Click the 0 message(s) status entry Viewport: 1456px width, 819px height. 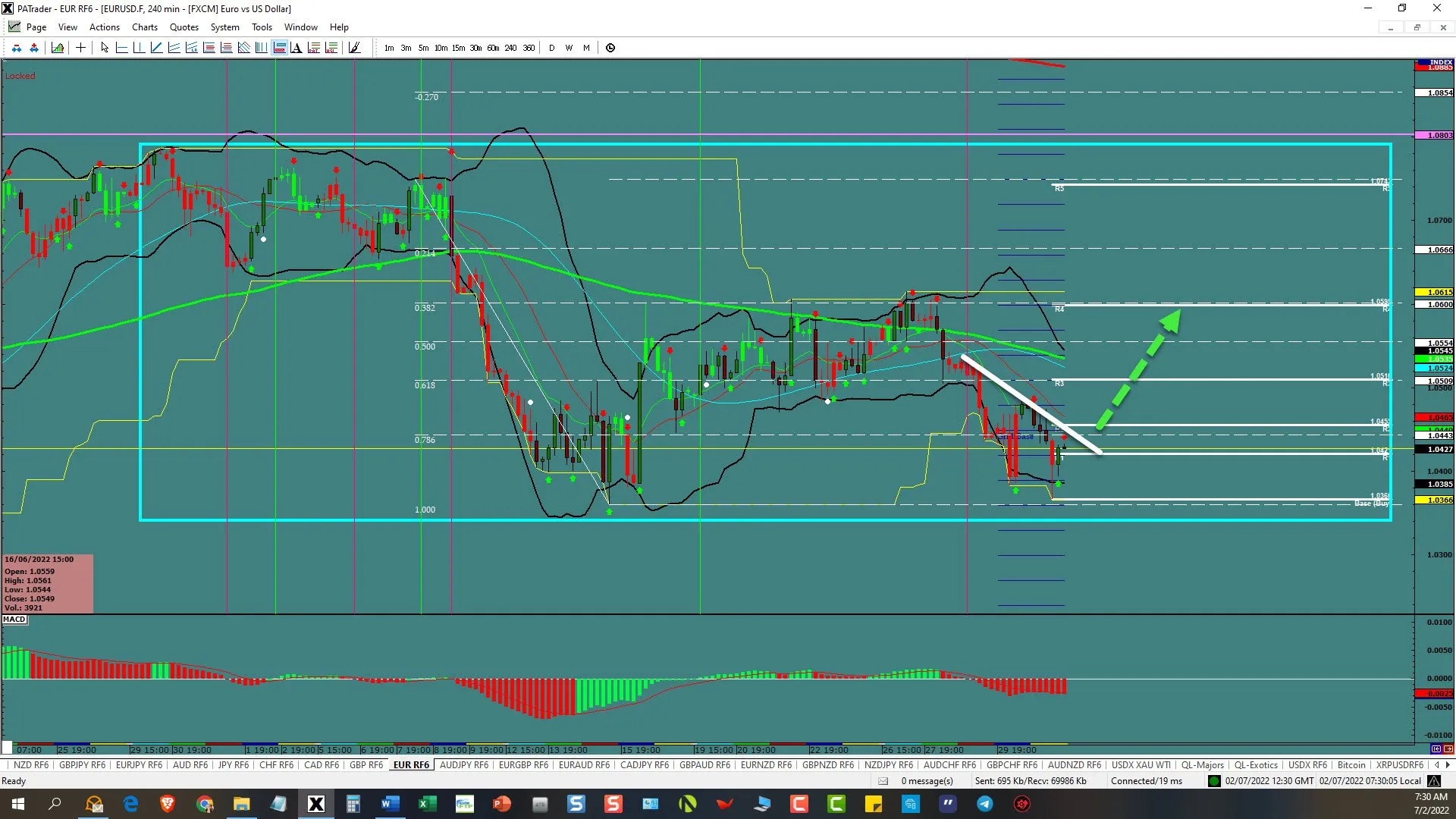coord(927,781)
